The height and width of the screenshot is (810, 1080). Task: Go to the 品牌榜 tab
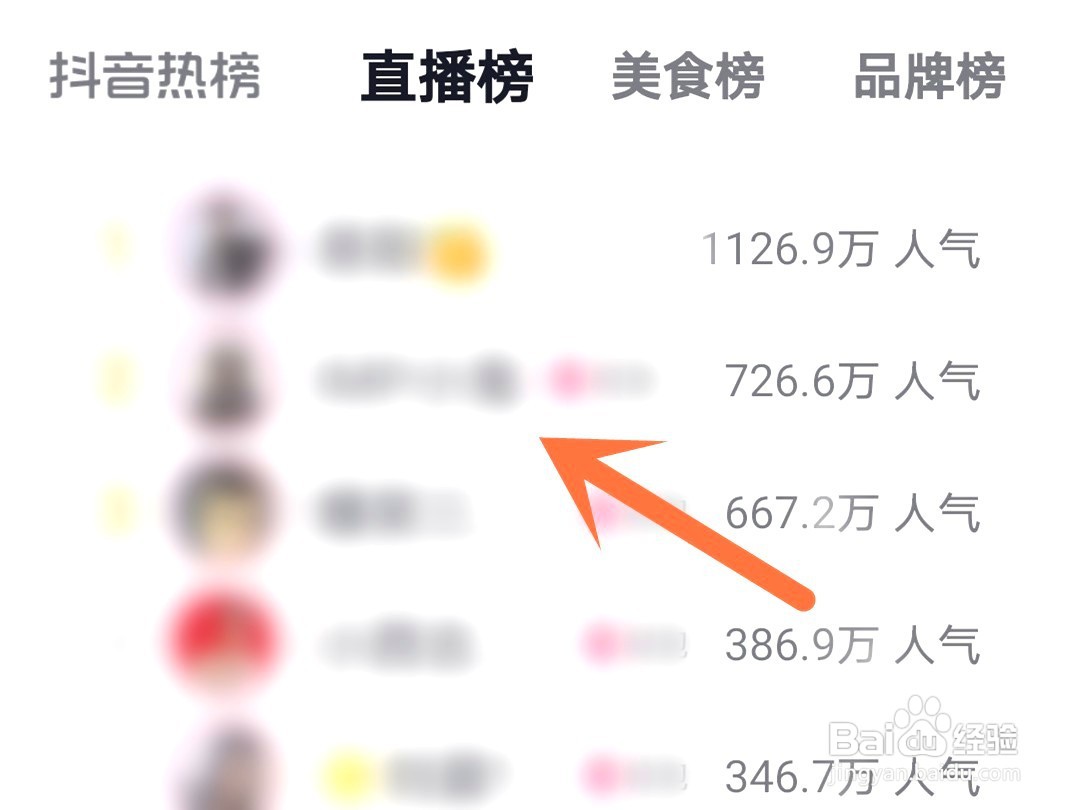929,76
